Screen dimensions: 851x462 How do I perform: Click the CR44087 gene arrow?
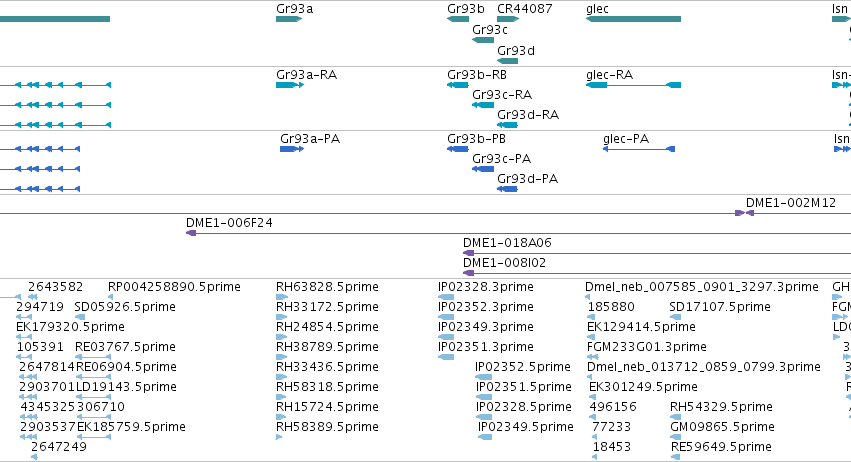point(508,19)
